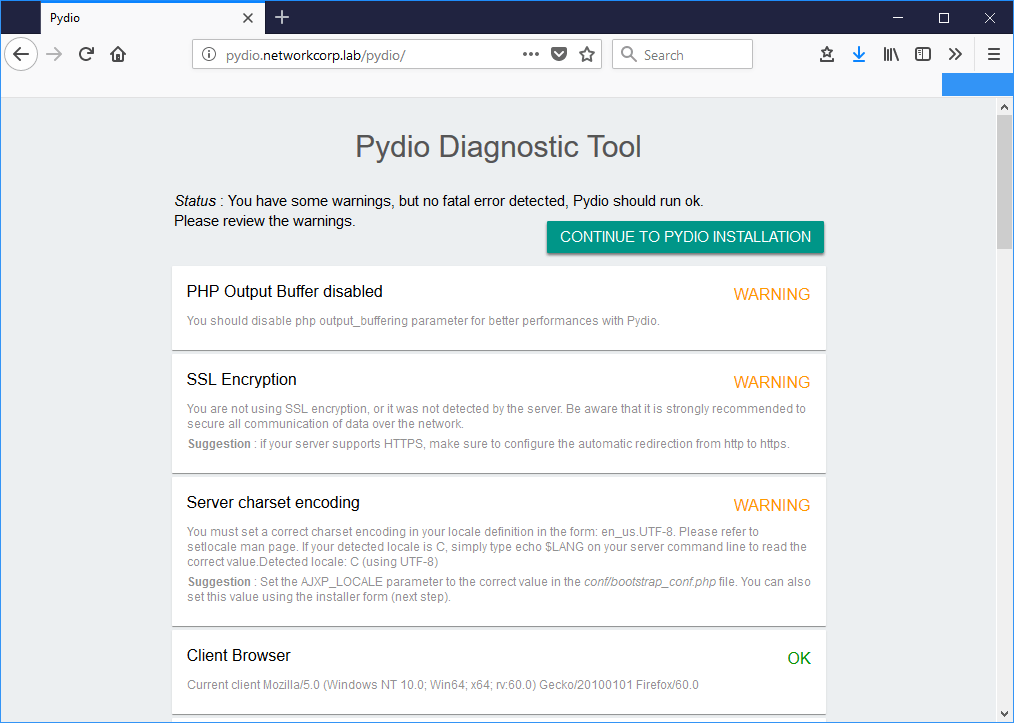
Task: Click the SSL Encryption title
Action: 241,380
